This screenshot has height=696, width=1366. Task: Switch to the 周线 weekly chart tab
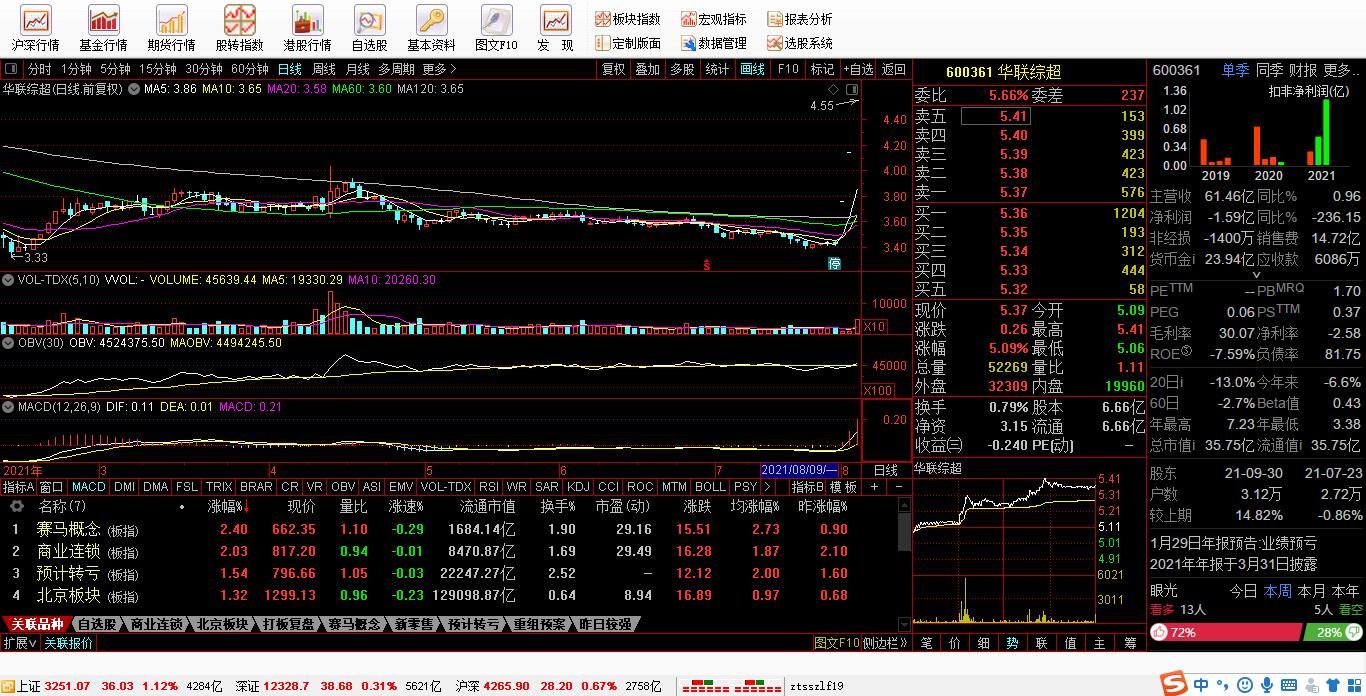(x=324, y=69)
